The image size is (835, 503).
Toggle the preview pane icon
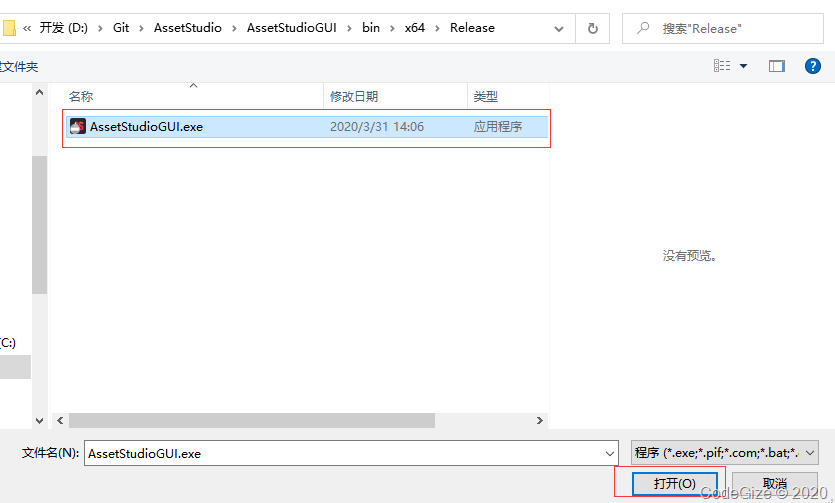[776, 66]
